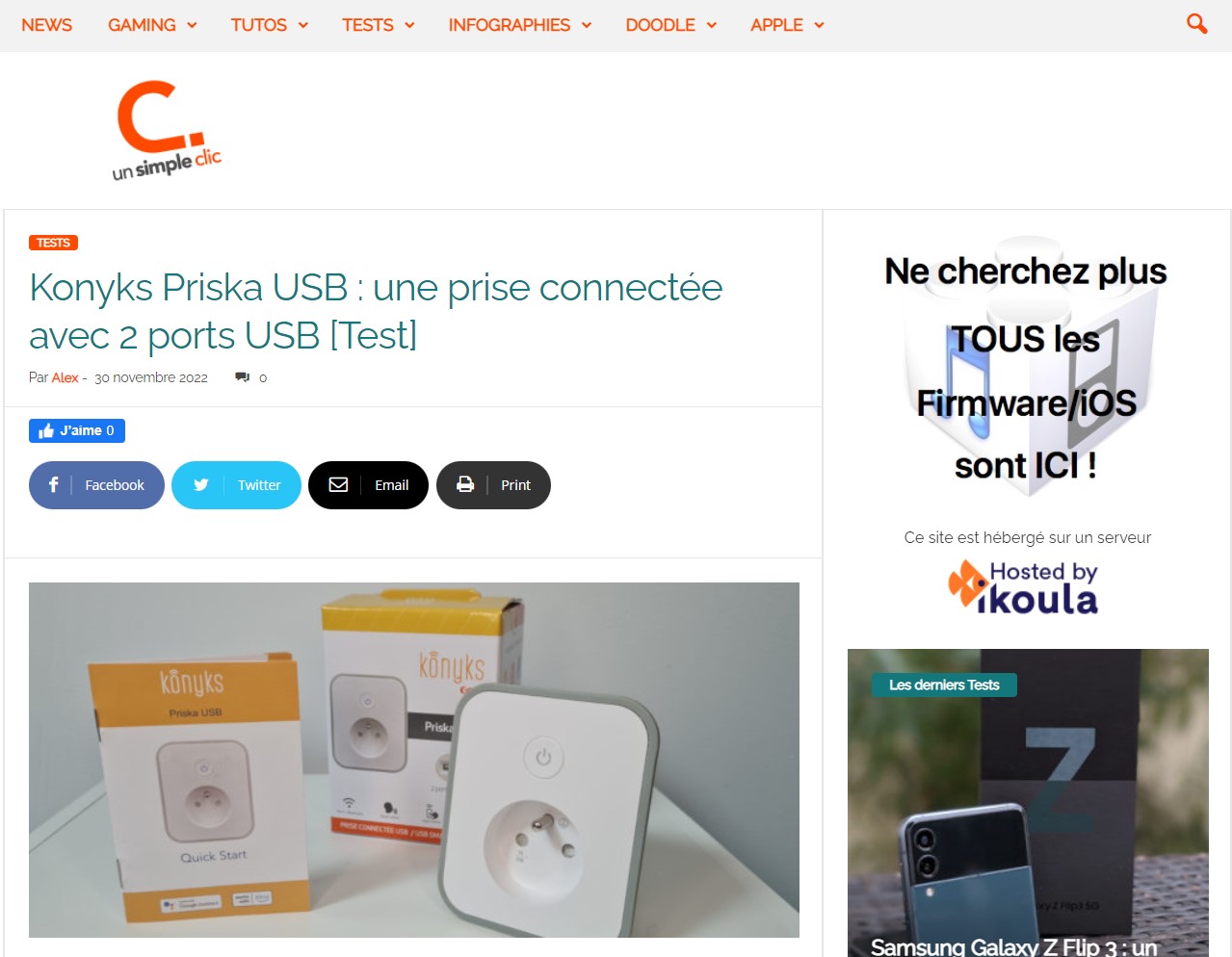Expand the INFOGRAPHIES menu chevron
Screen dimensions: 1232x957
click(587, 25)
